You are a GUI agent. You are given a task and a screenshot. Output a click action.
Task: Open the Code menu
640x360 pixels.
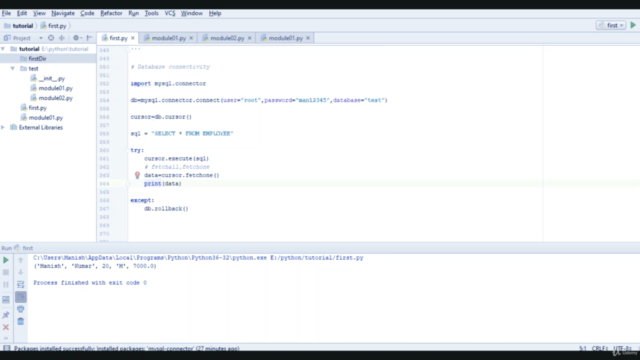[87, 13]
